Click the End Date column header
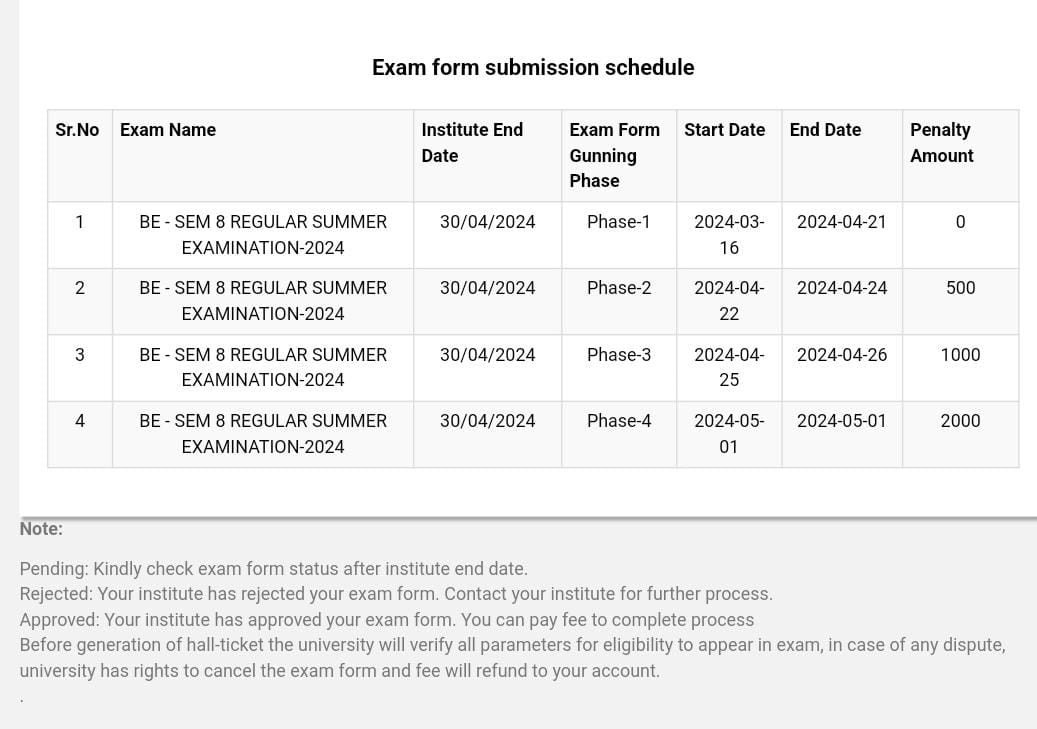Viewport: 1037px width, 729px height. click(825, 130)
